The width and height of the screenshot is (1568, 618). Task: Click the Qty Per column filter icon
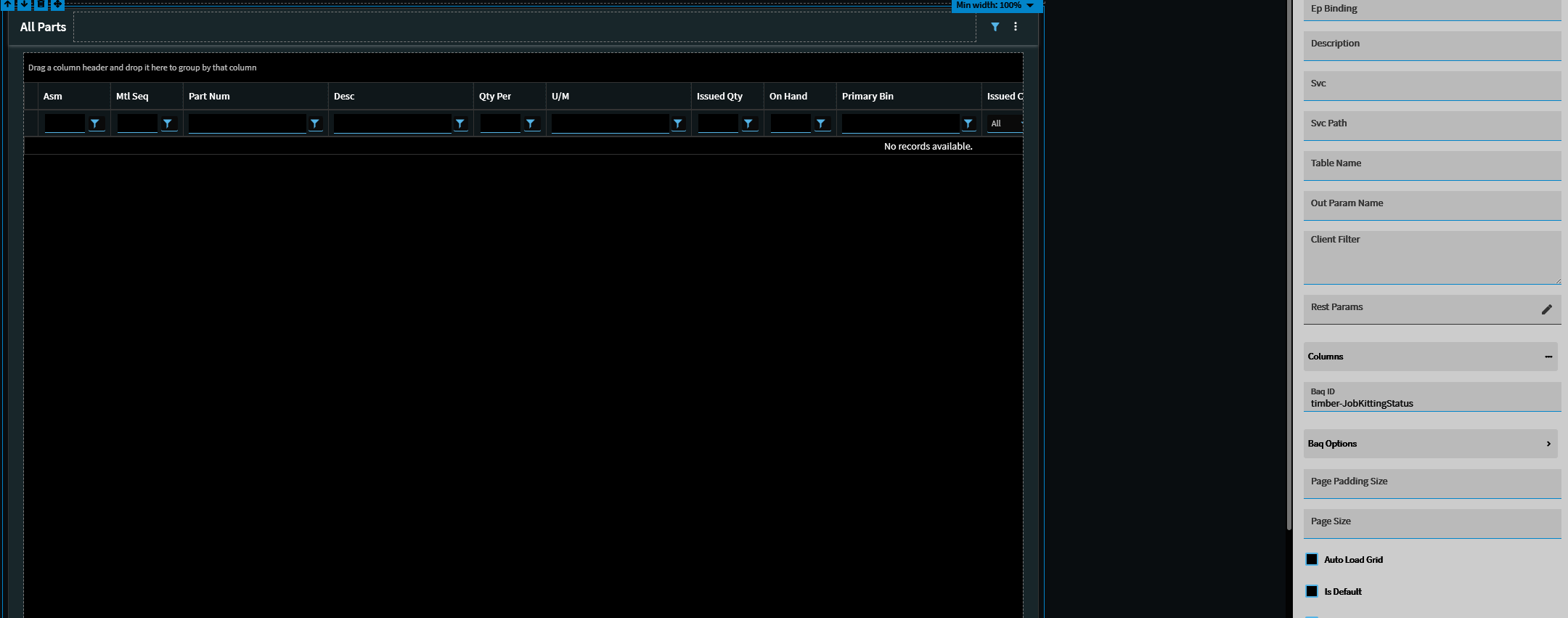[x=531, y=123]
